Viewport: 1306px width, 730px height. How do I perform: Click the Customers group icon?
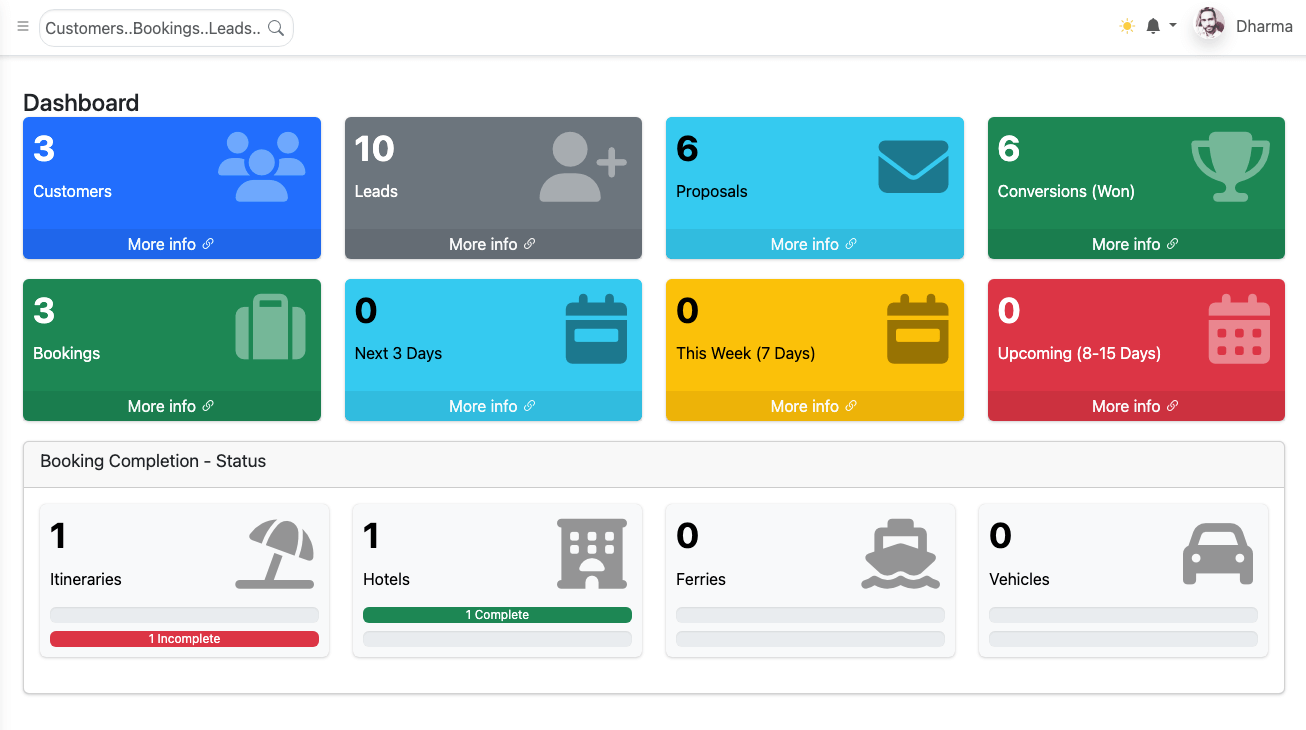click(261, 165)
